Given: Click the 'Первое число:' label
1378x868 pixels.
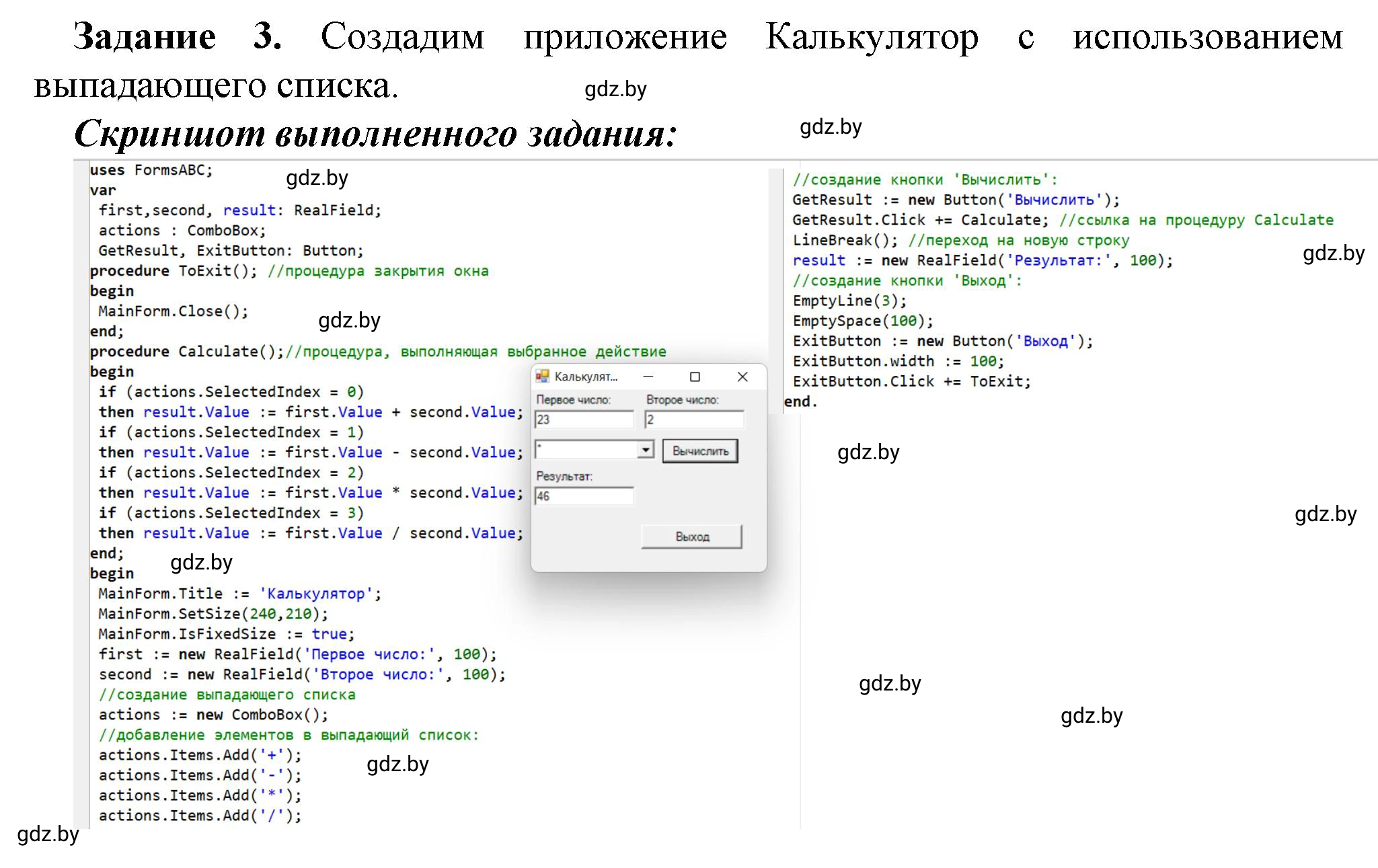Looking at the screenshot, I should (x=573, y=400).
